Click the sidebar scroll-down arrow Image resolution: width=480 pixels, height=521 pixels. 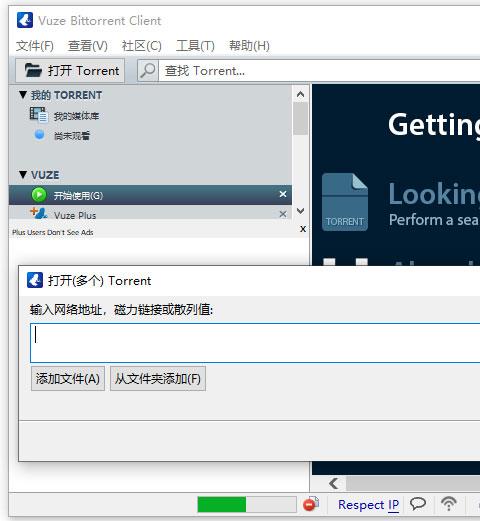pos(300,211)
